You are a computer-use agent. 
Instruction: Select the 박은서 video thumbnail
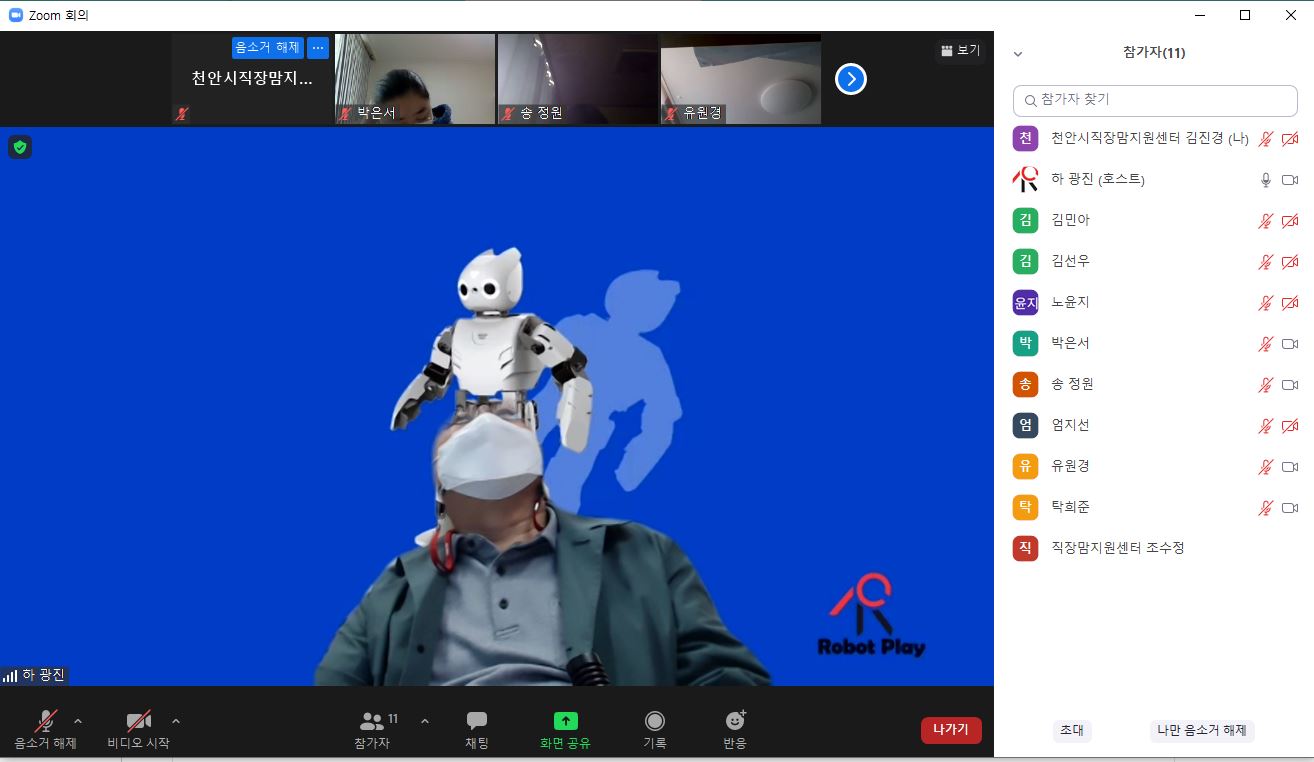tap(415, 78)
